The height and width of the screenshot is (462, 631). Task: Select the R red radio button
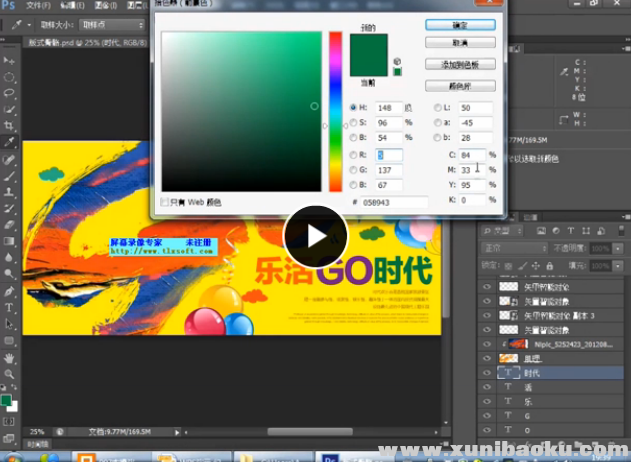pos(353,155)
